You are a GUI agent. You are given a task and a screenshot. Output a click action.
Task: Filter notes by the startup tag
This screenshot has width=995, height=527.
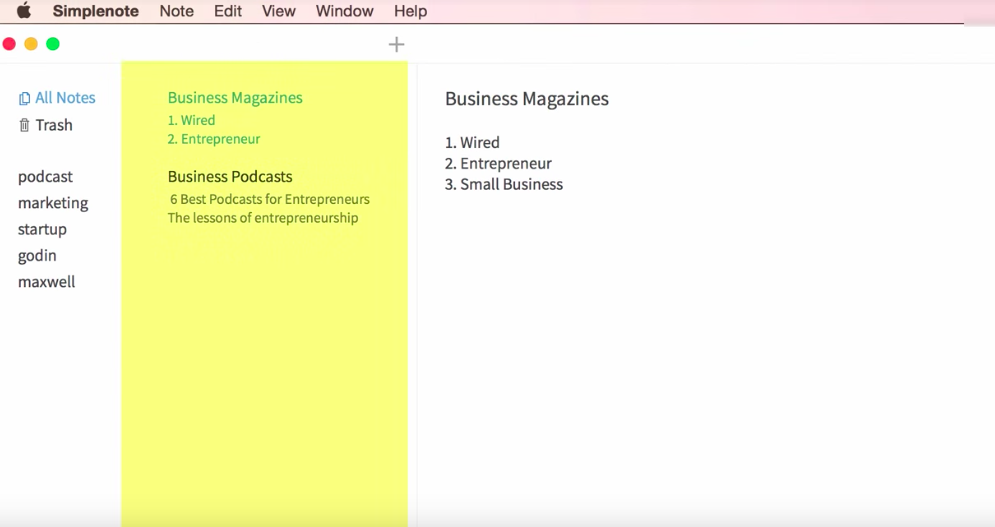pyautogui.click(x=42, y=229)
